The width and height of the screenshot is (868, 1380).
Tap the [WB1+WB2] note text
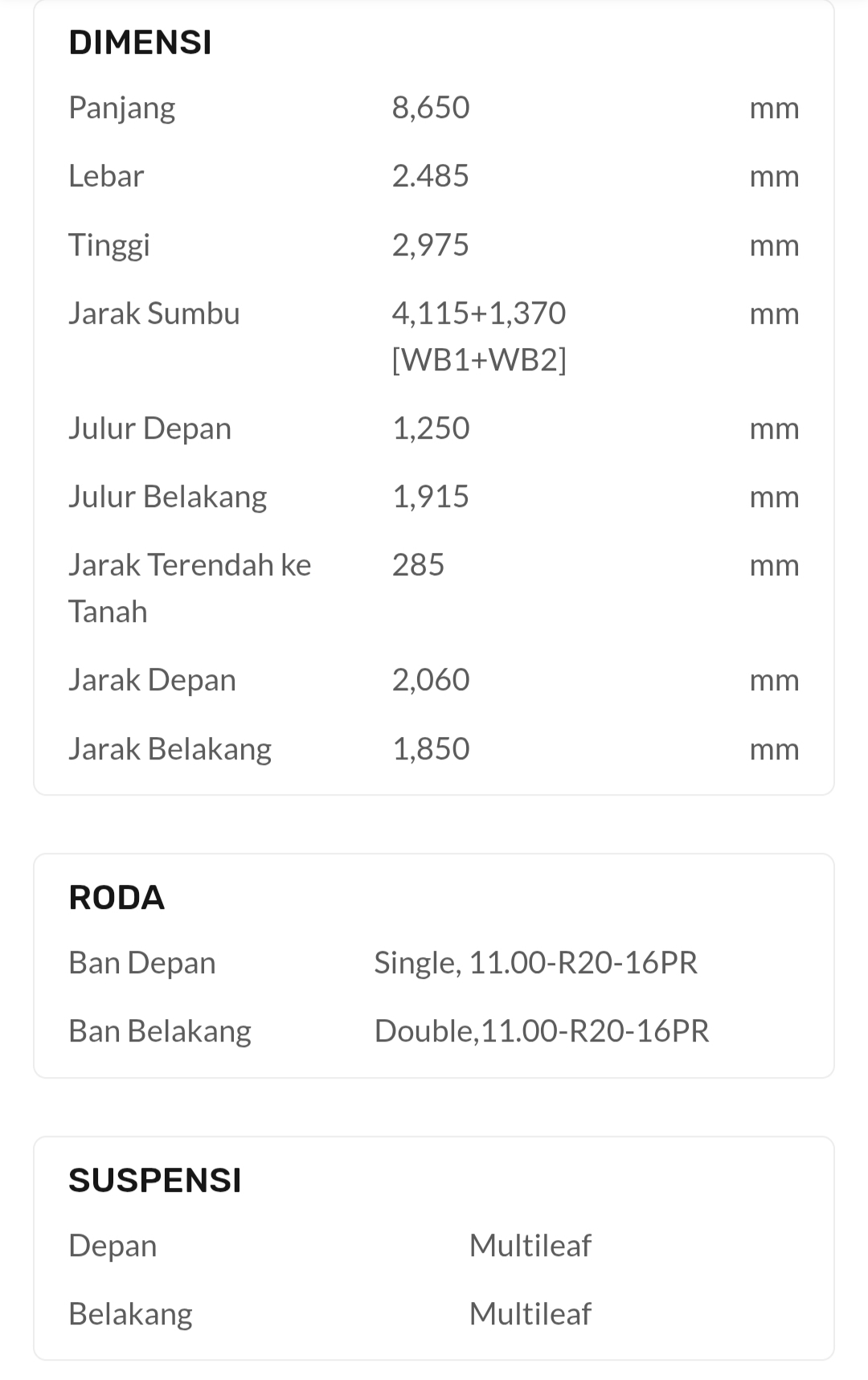(478, 359)
